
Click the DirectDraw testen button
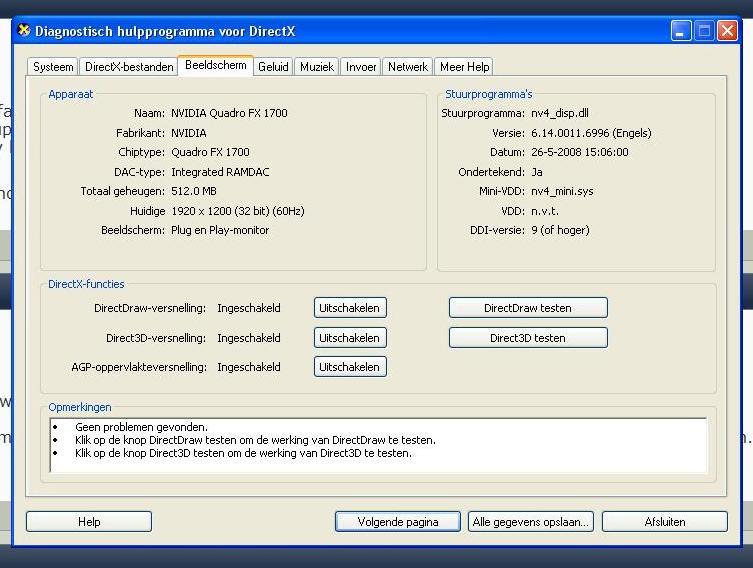[528, 308]
